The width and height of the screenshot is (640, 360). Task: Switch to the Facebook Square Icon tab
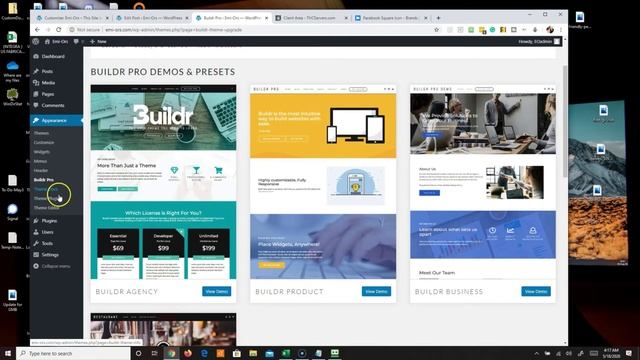(391, 18)
